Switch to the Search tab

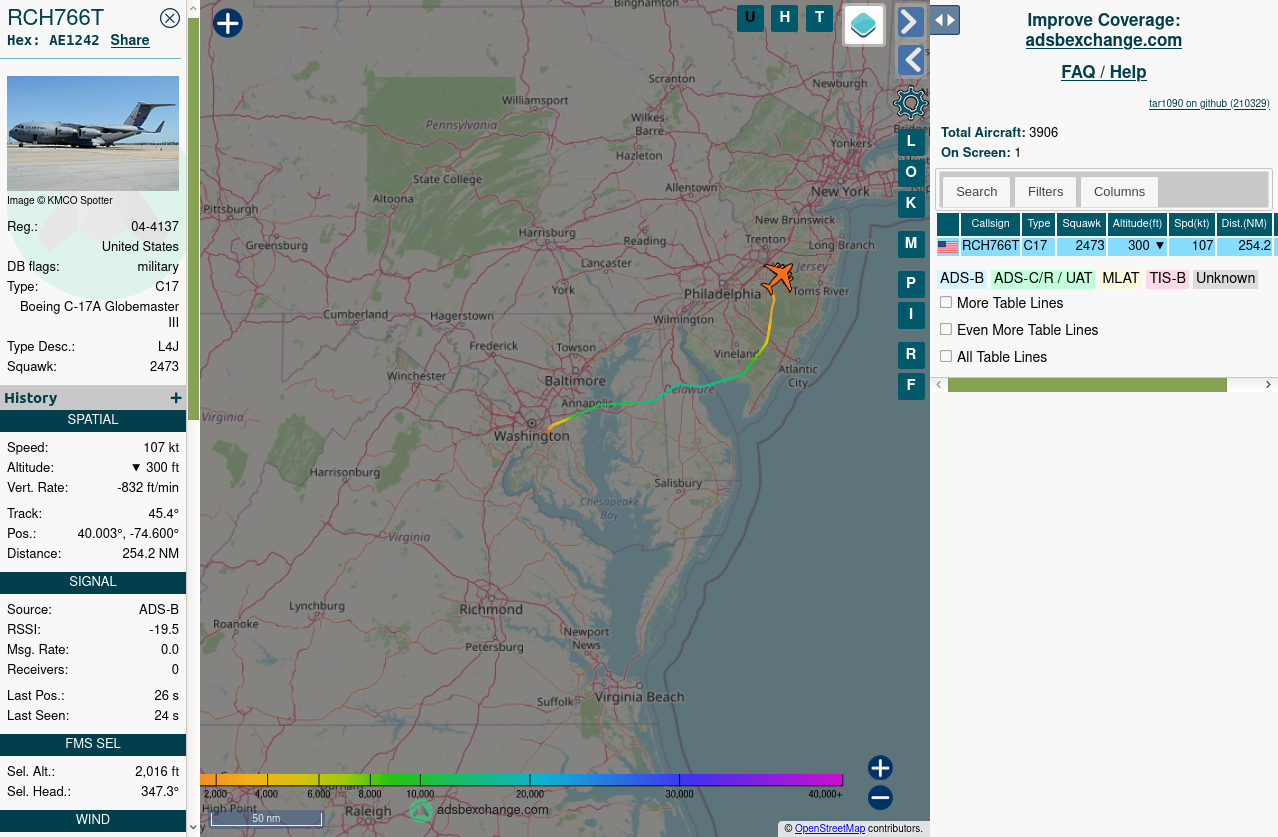coord(976,192)
